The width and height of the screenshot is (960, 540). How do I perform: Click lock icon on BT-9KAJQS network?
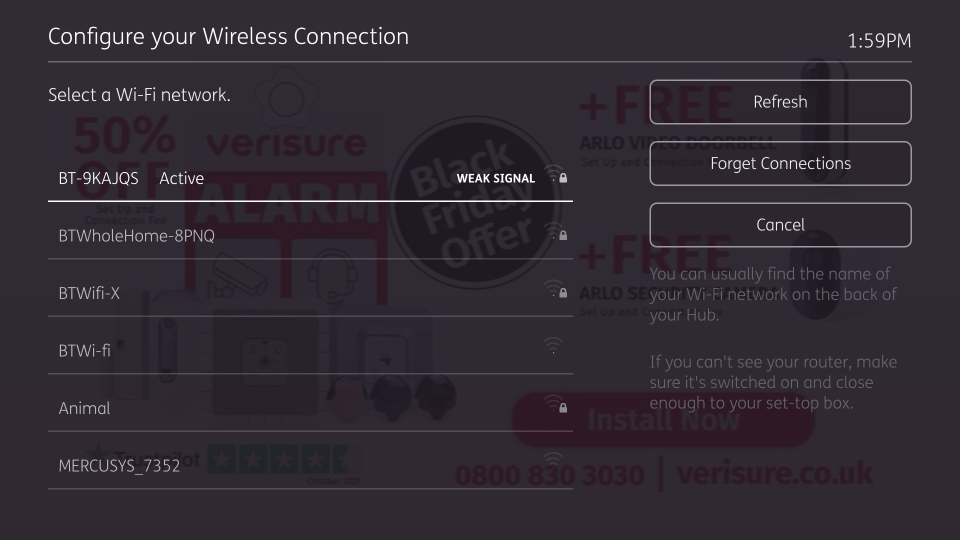click(564, 178)
